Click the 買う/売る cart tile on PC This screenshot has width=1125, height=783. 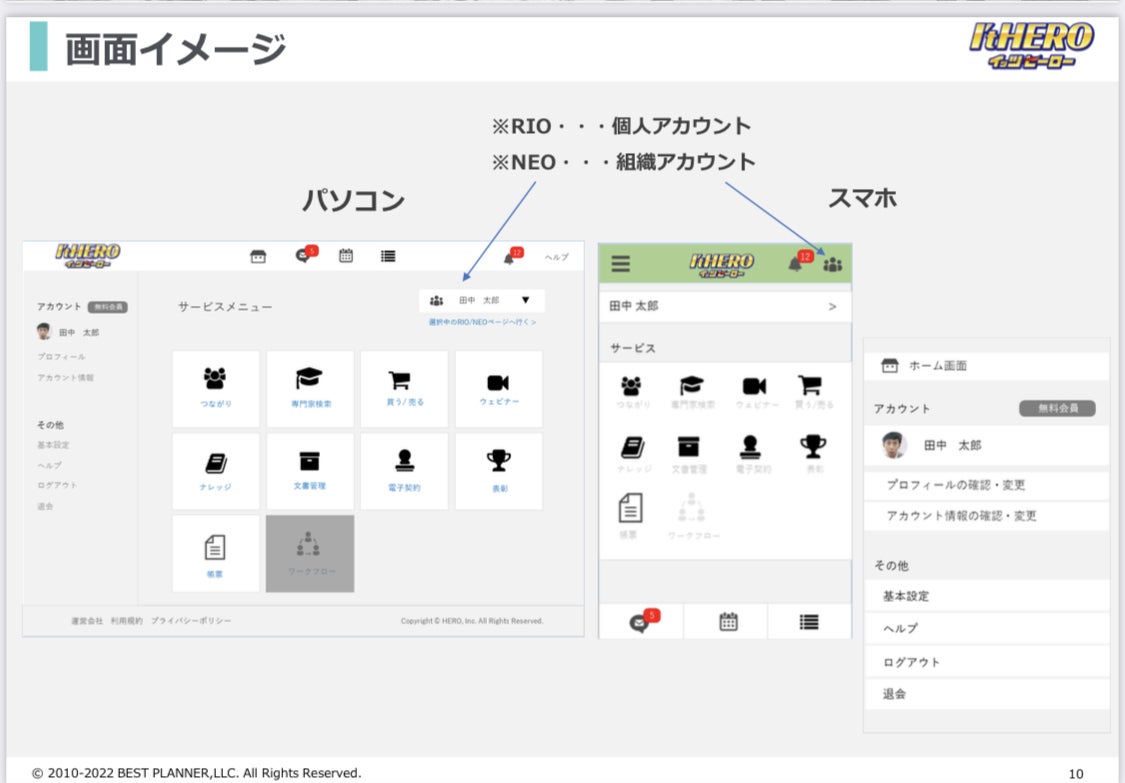(x=403, y=388)
